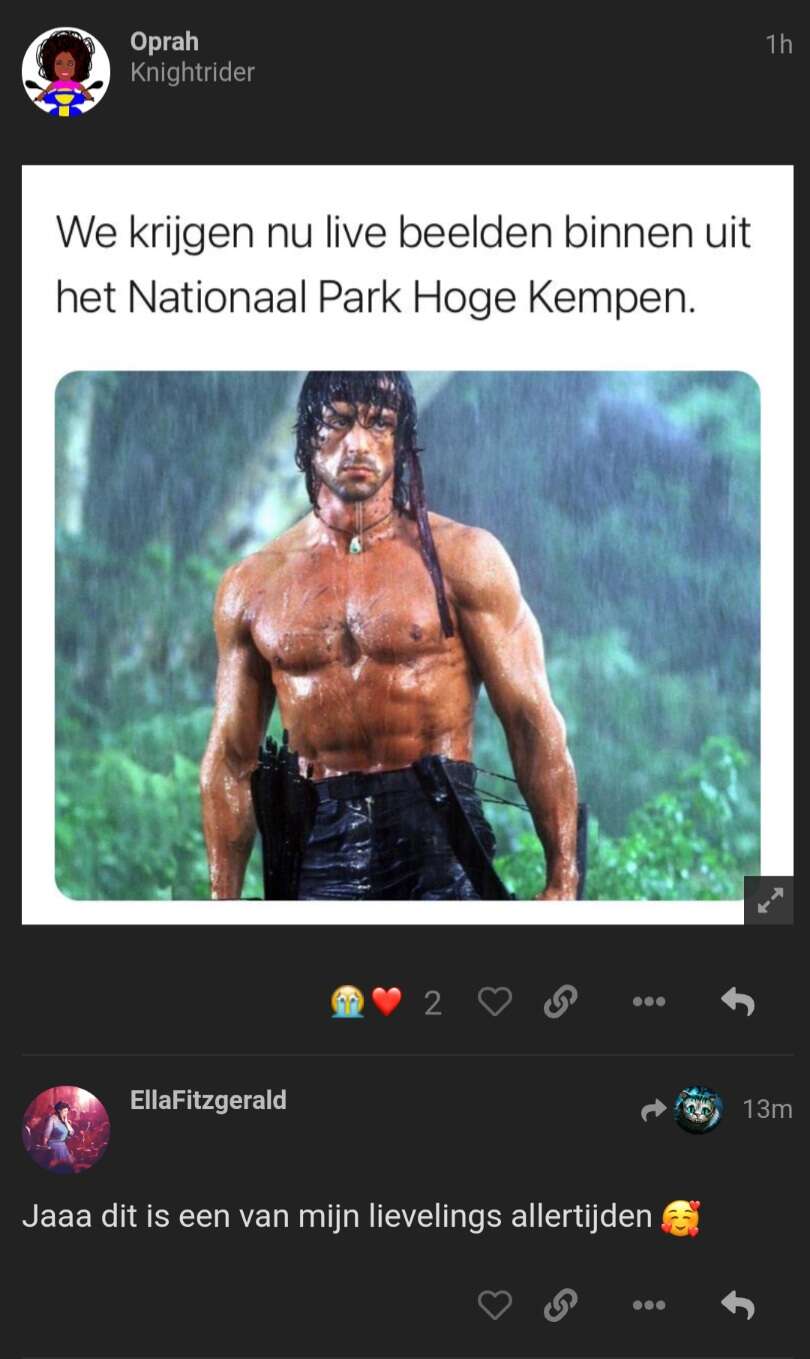Open EllaFitzgerald's profile avatar
Screen dimensions: 810x1359
[x=66, y=1129]
